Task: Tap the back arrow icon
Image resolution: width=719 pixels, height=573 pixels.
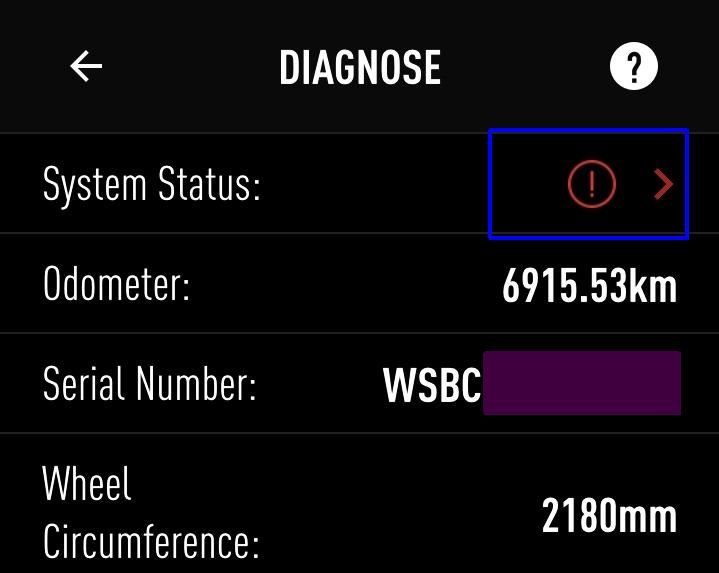Action: tap(87, 67)
